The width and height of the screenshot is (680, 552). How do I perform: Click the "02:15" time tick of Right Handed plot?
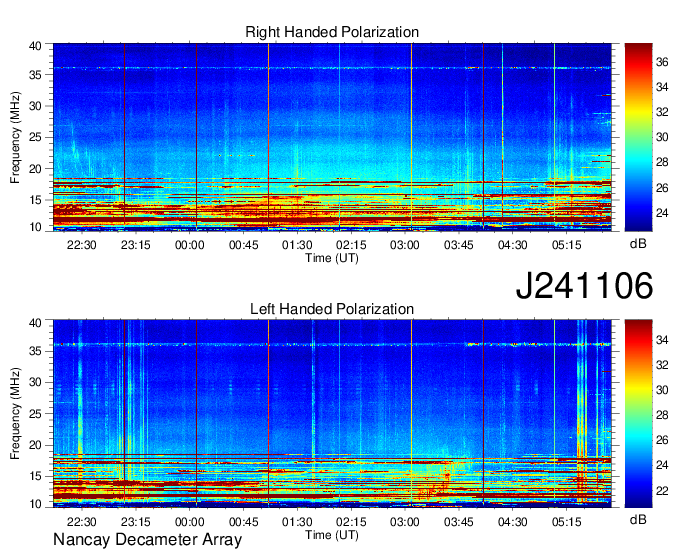coord(351,245)
